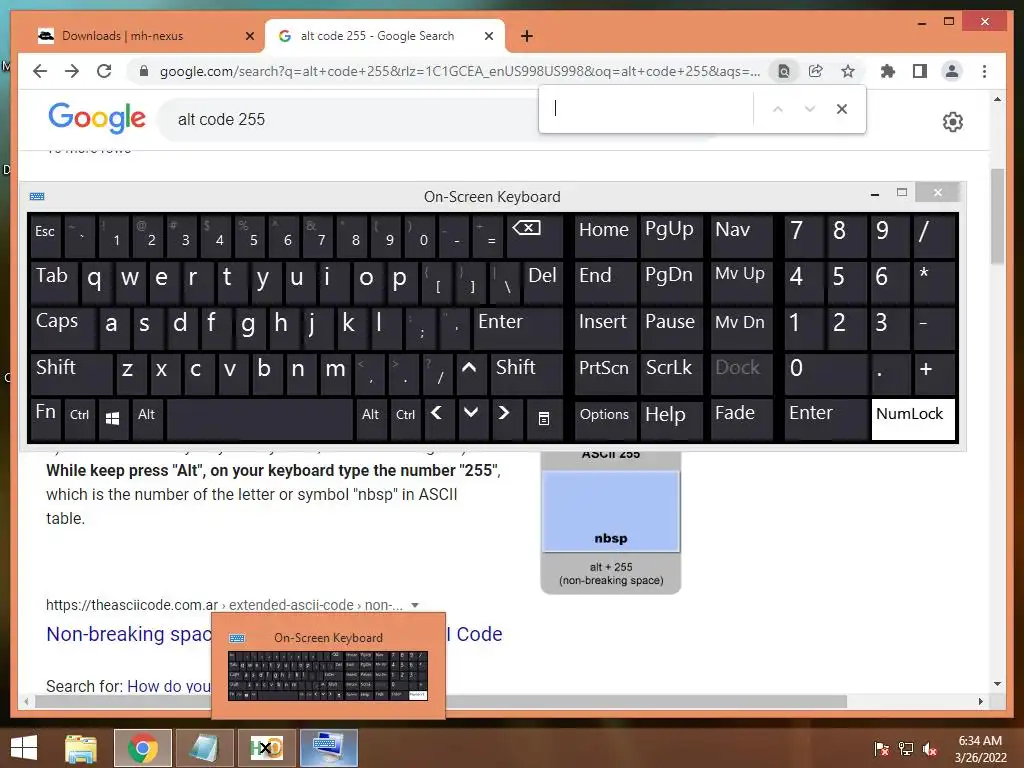
Task: Toggle the right Shift key
Action: point(526,373)
